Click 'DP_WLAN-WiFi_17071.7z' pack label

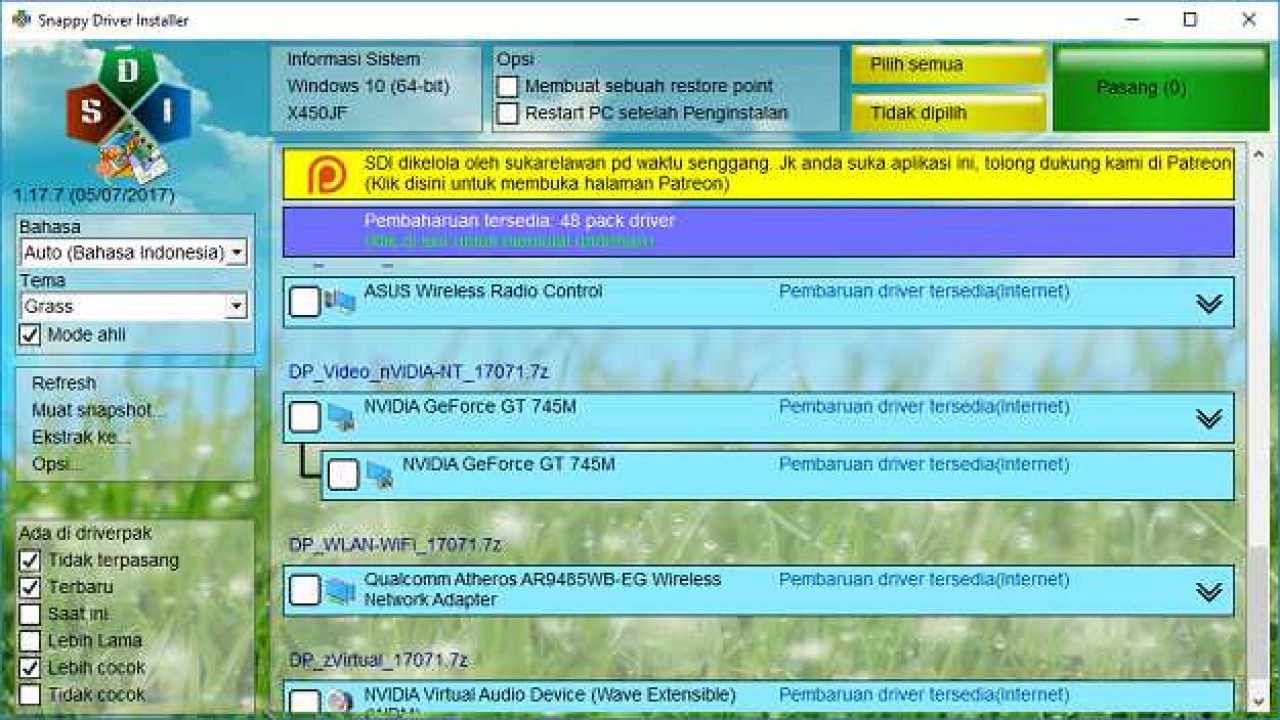[x=395, y=545]
